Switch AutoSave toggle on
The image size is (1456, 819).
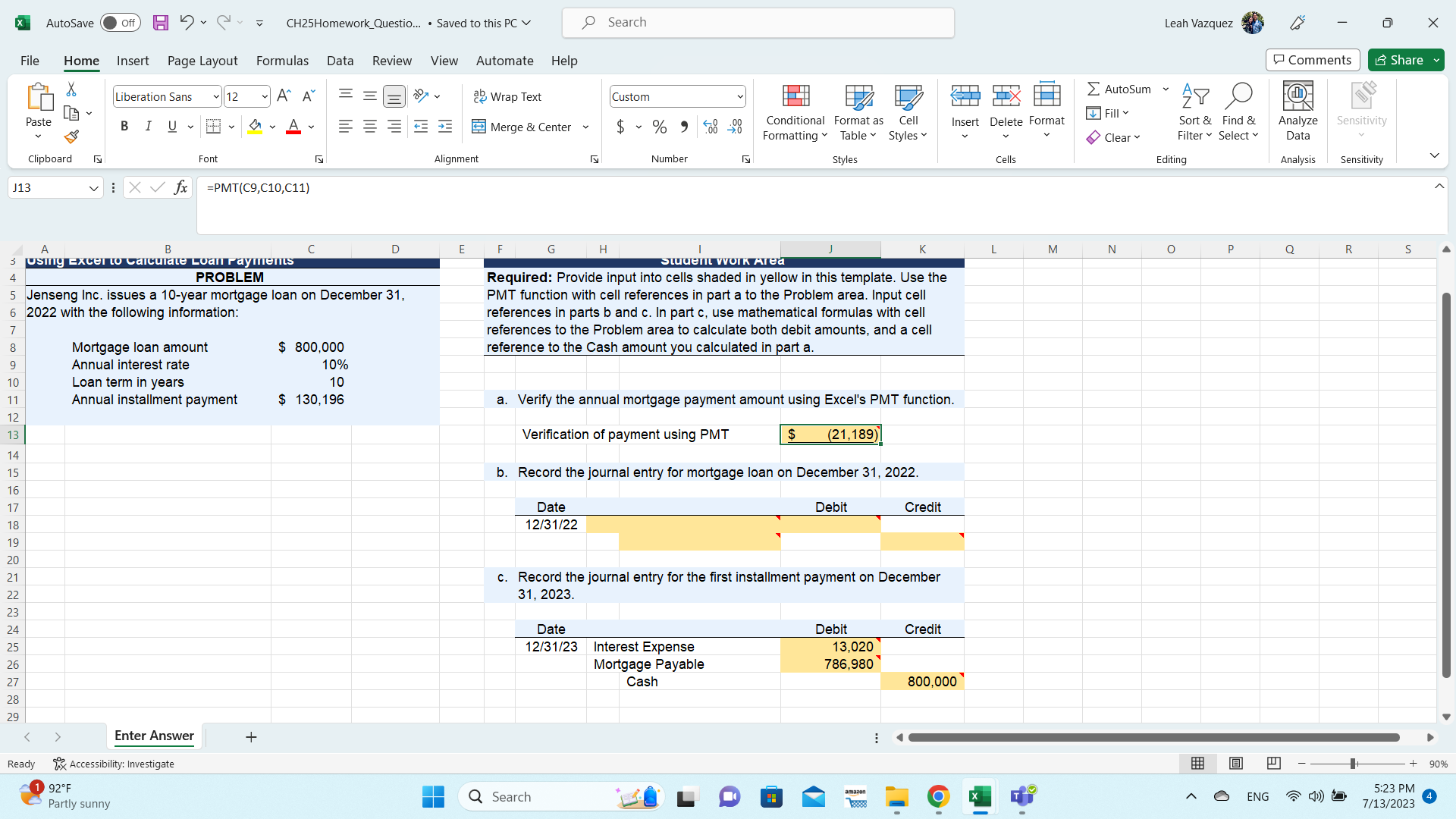121,23
